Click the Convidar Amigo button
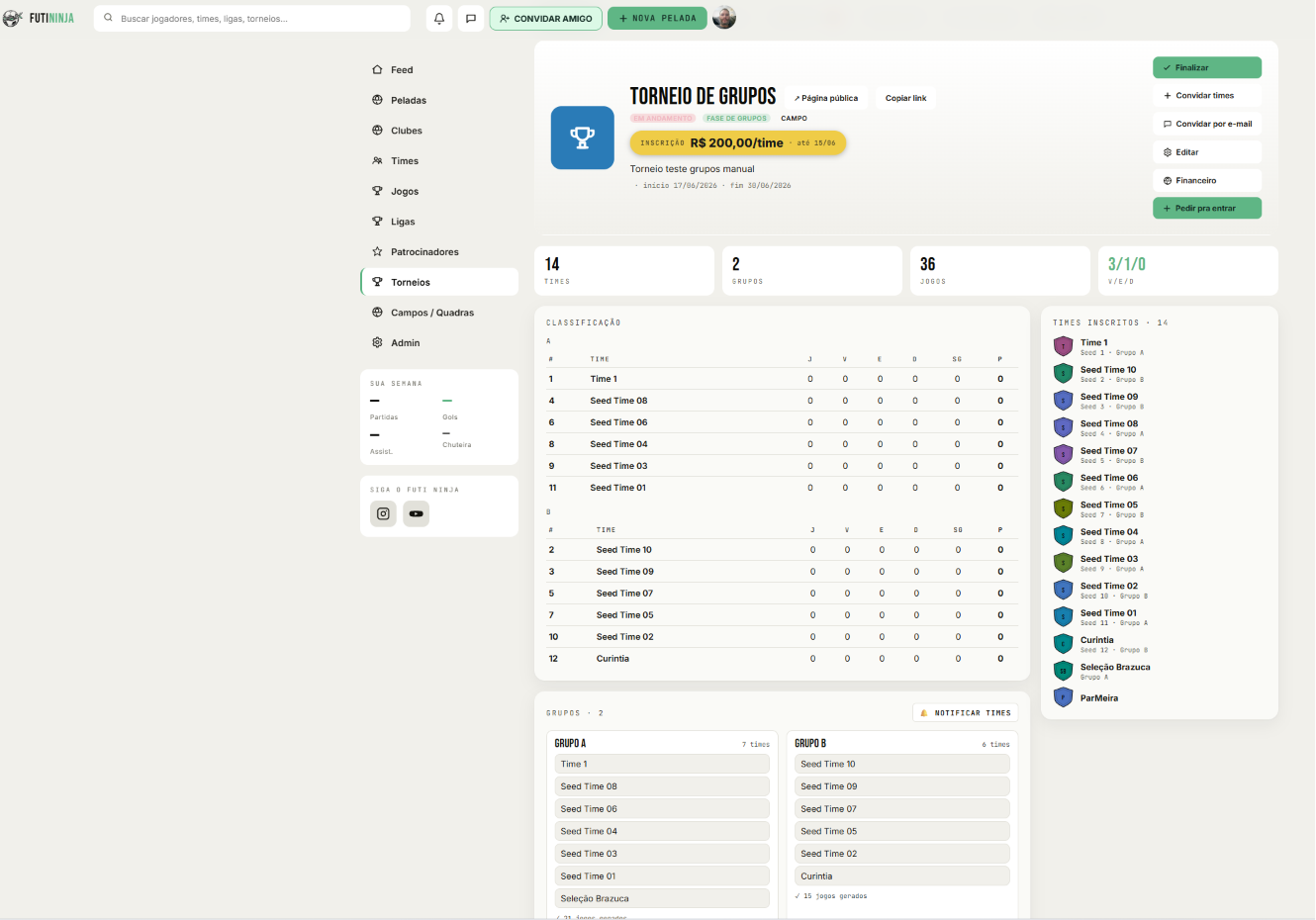Image resolution: width=1316 pixels, height=920 pixels. (x=545, y=18)
